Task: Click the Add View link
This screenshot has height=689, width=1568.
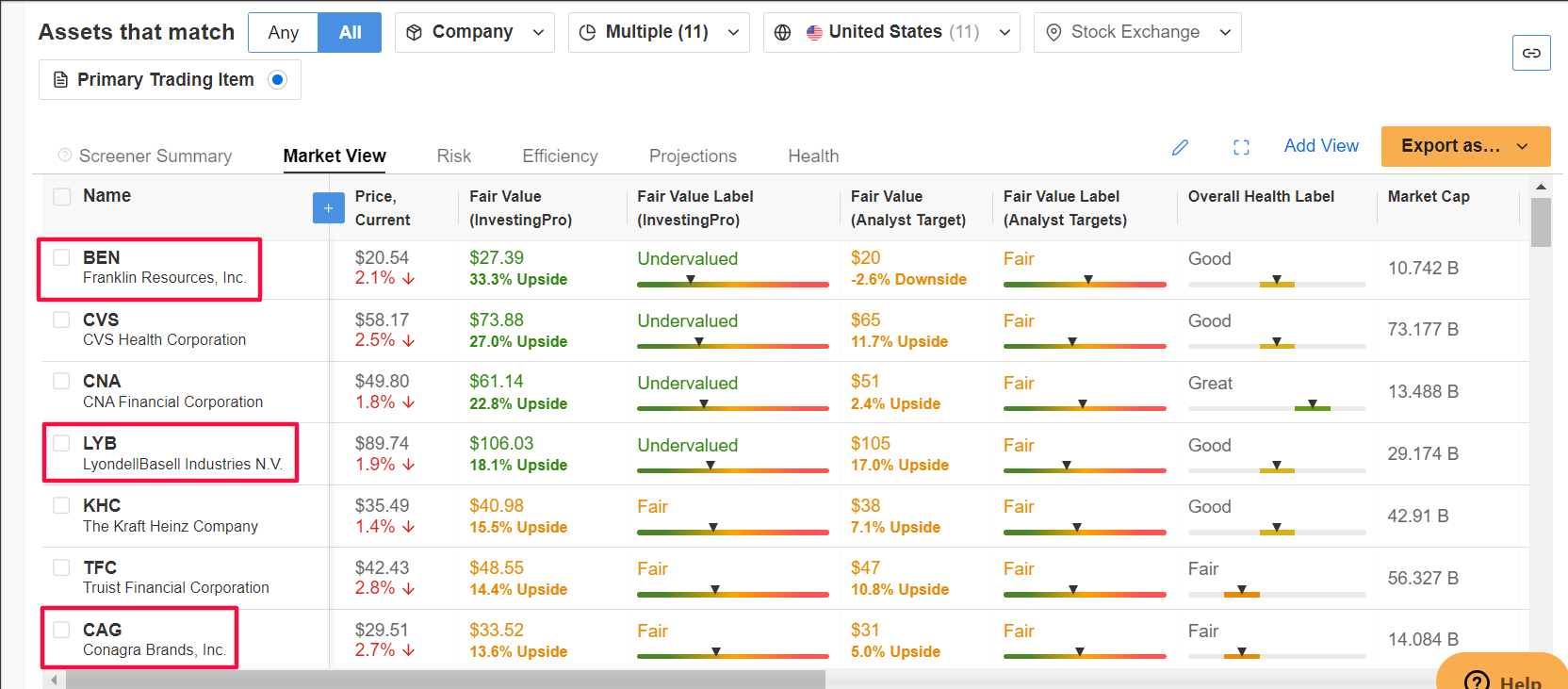Action: [x=1321, y=146]
